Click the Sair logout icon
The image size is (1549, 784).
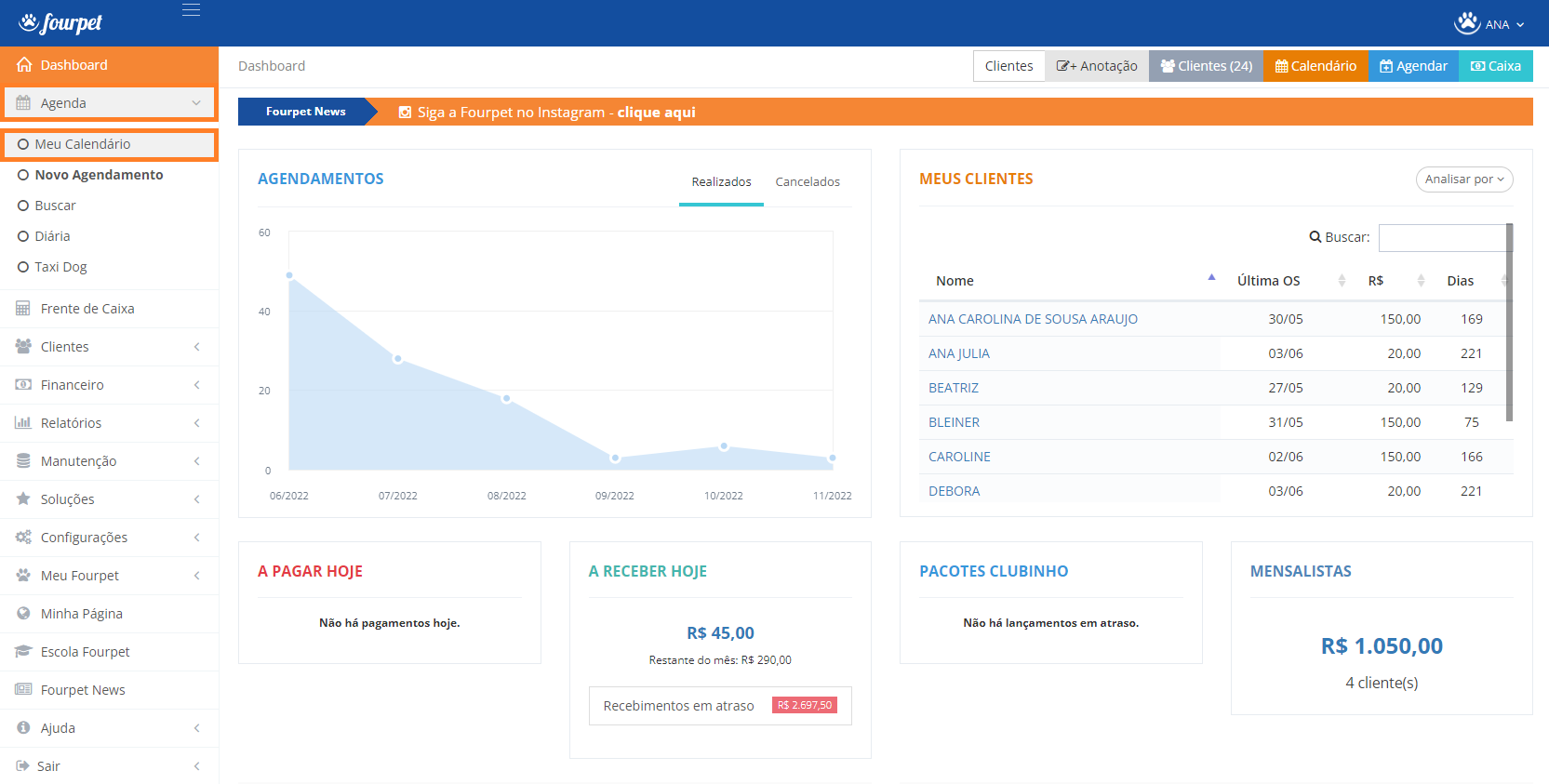pyautogui.click(x=22, y=766)
